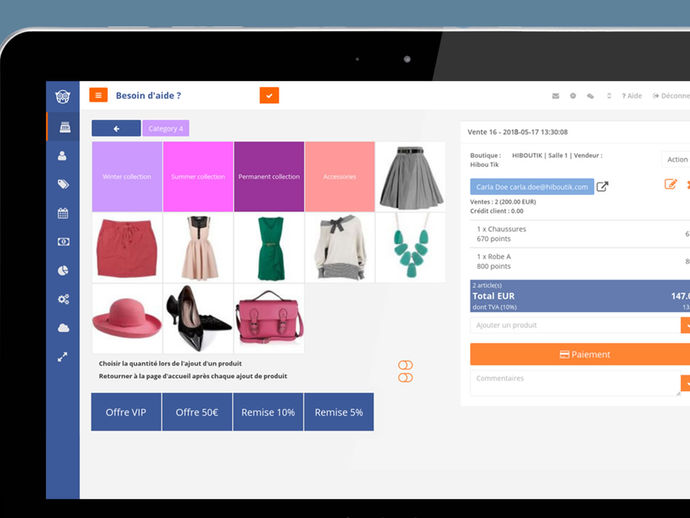This screenshot has width=690, height=518.
Task: Apply the Remise 5% button
Action: pos(339,412)
